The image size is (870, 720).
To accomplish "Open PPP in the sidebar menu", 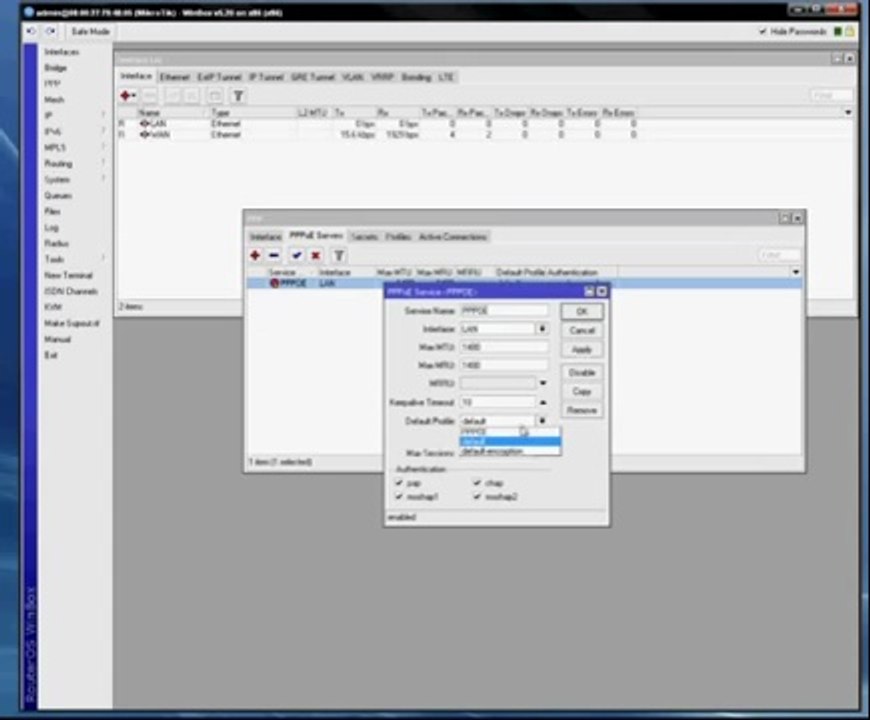I will (52, 84).
